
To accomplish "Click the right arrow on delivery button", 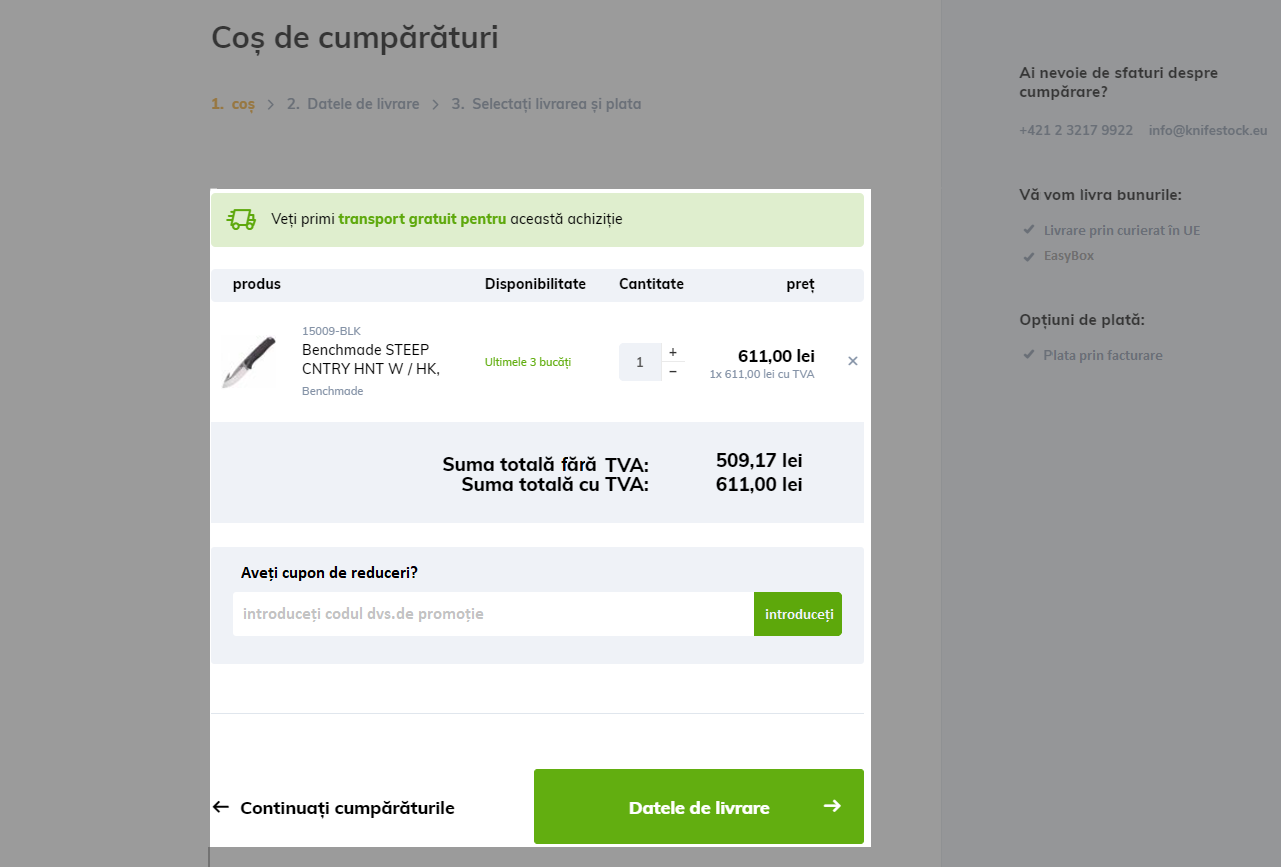I will pyautogui.click(x=832, y=806).
